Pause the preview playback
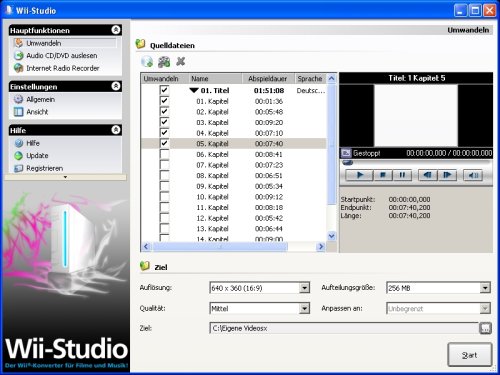Viewport: 500px width, 375px height. [402, 175]
